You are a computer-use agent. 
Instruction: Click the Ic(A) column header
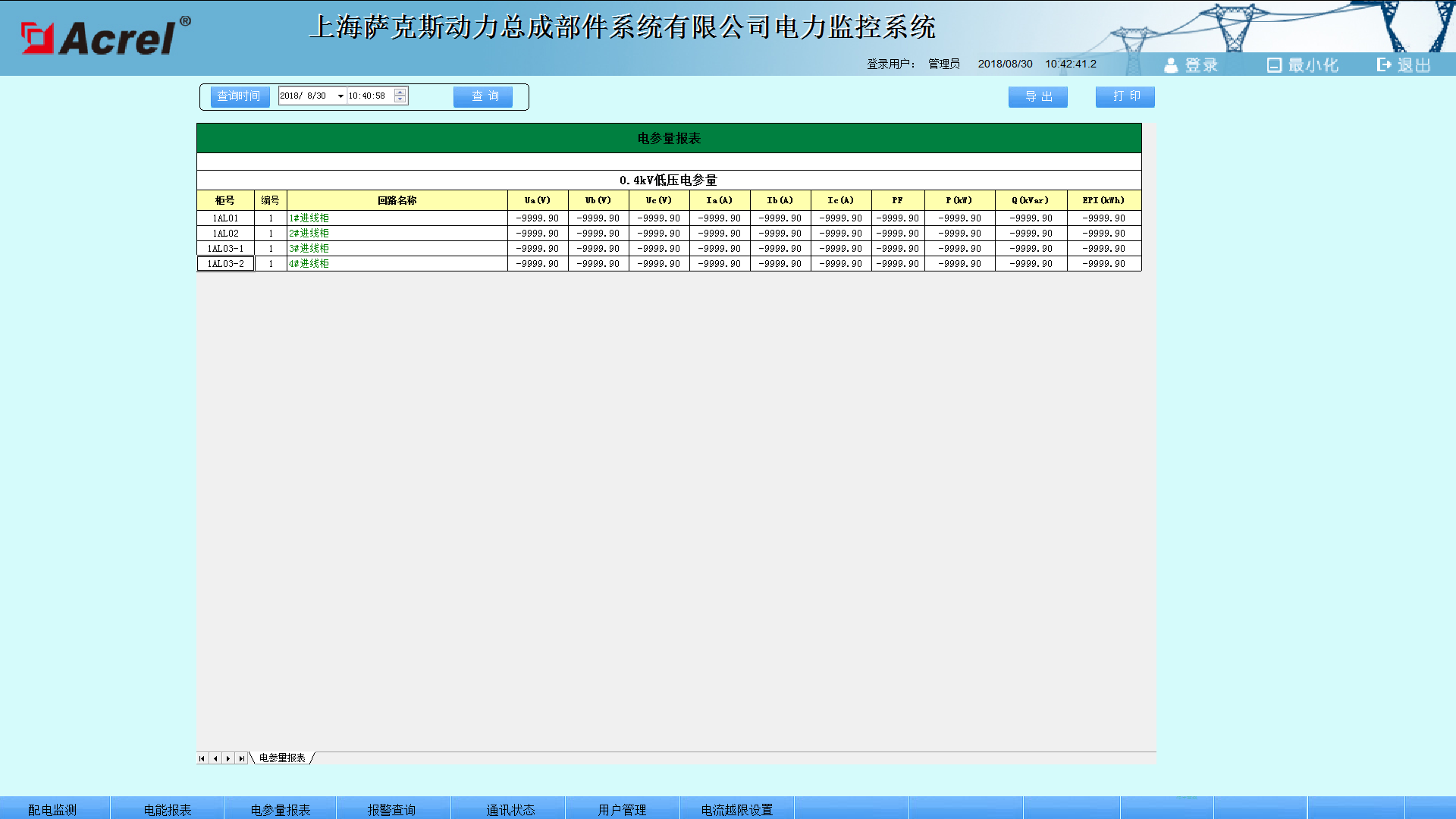[x=841, y=200]
